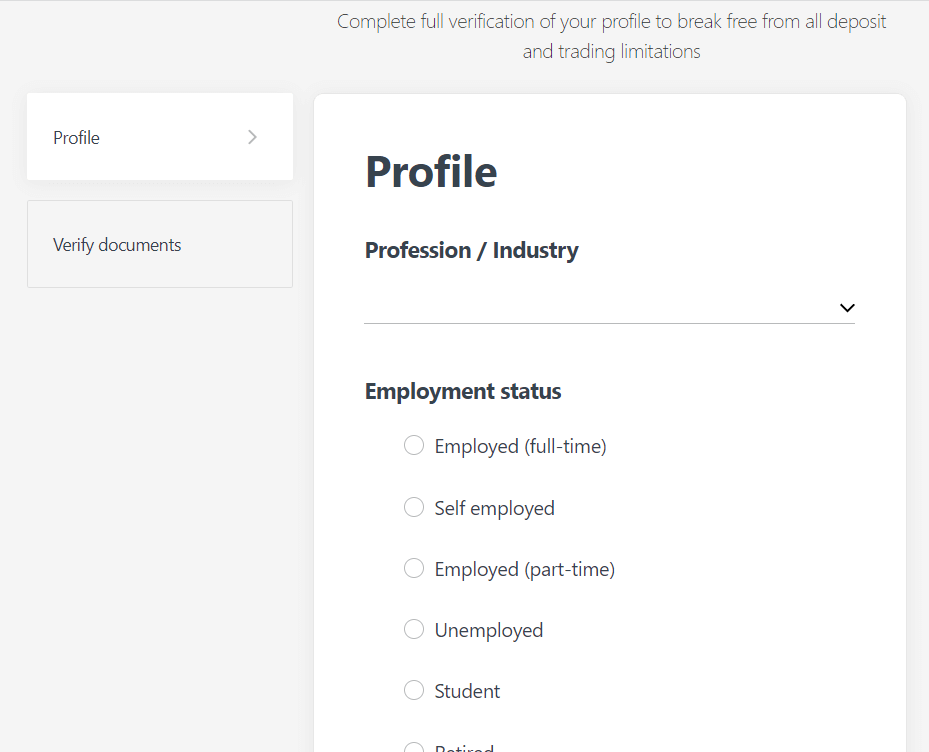The width and height of the screenshot is (929, 752).
Task: Click the large Profile page heading
Action: (431, 171)
